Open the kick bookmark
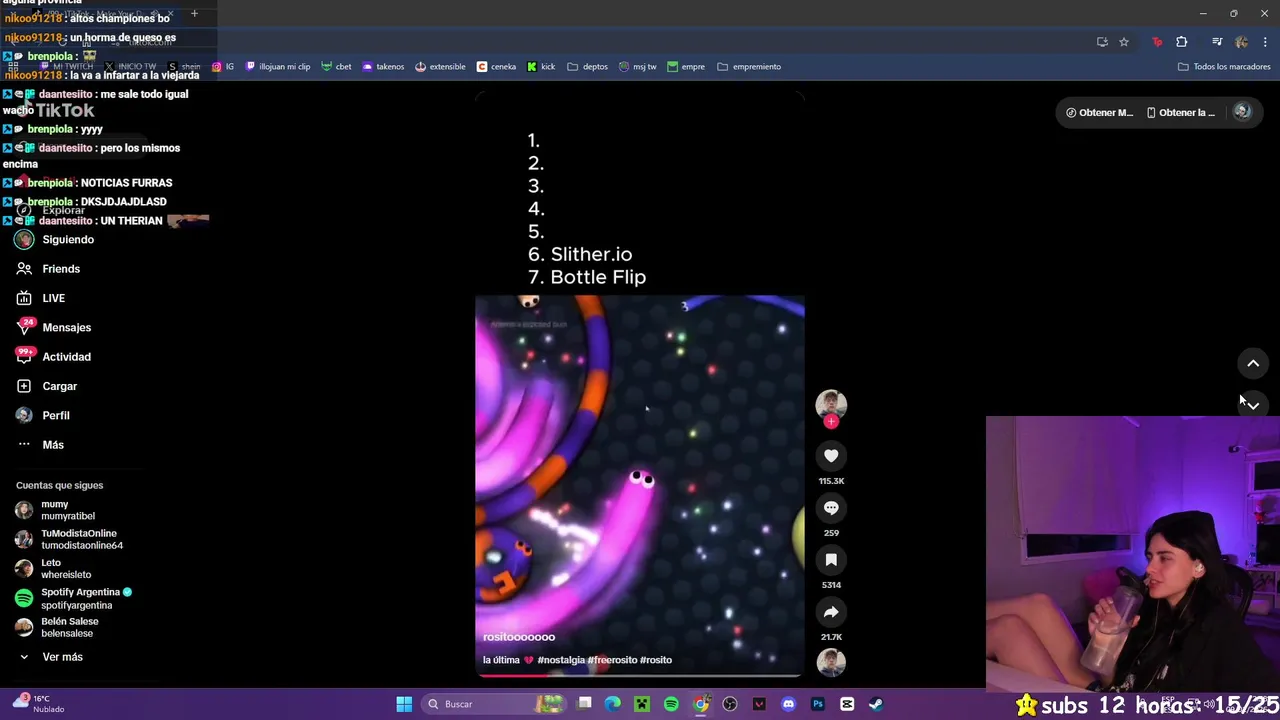Viewport: 1280px width, 720px height. tap(541, 67)
